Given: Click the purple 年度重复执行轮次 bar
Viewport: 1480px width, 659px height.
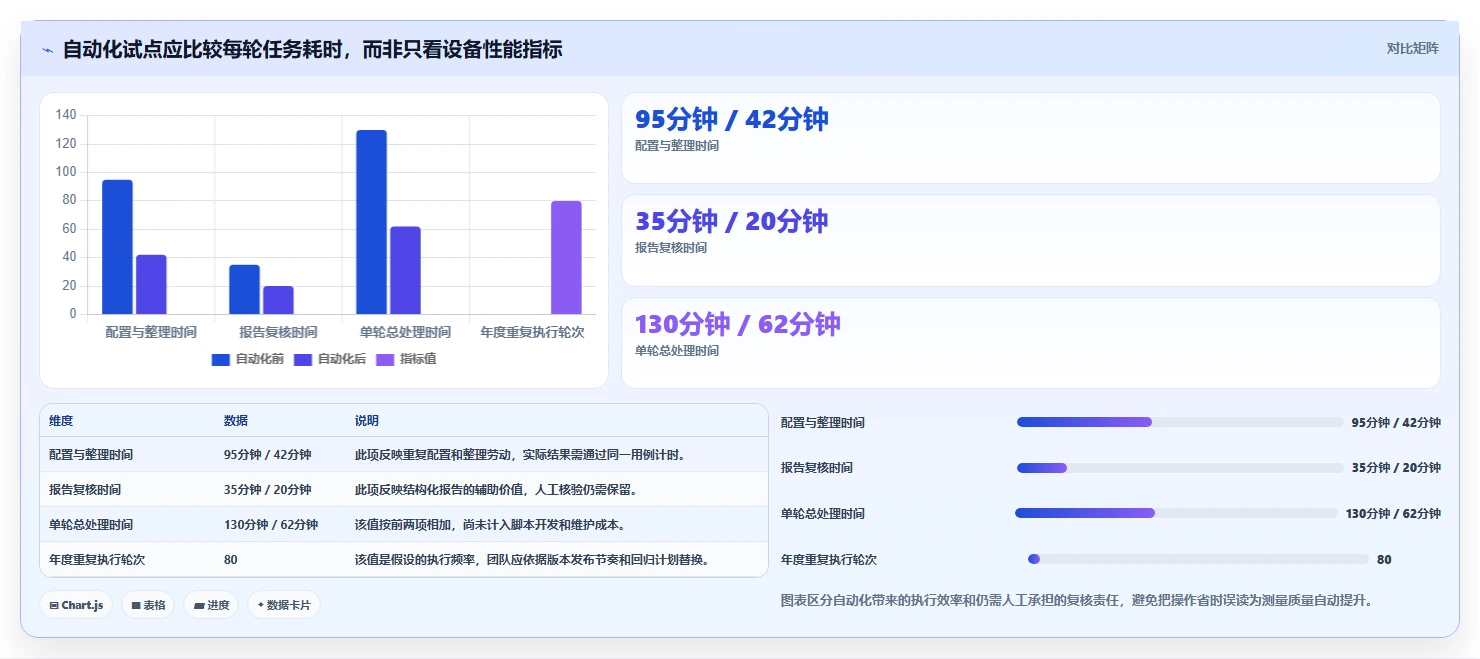Looking at the screenshot, I should (x=566, y=257).
